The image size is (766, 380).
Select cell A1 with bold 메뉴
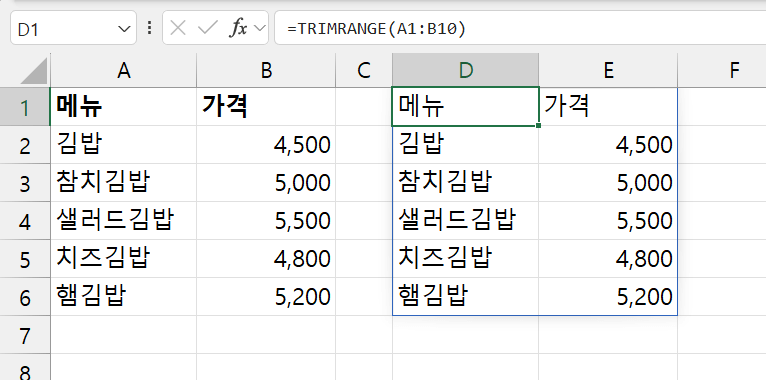click(x=124, y=107)
